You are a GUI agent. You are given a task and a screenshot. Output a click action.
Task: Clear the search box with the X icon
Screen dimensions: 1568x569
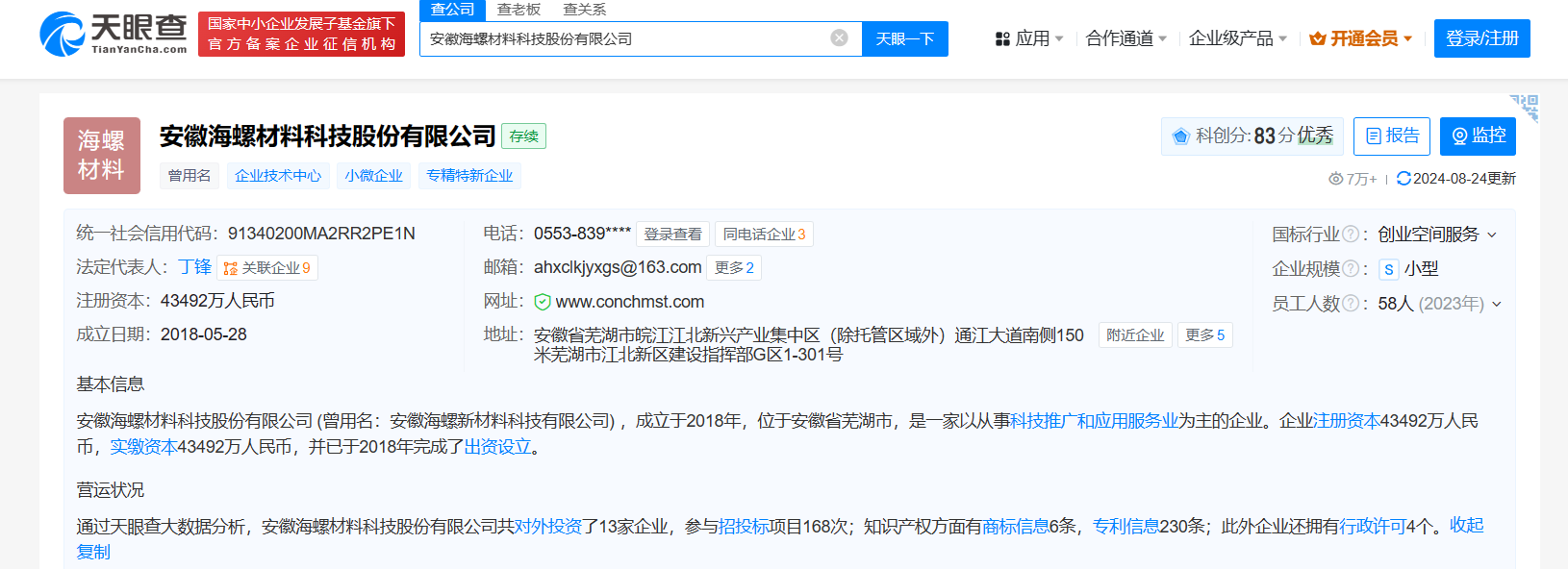point(839,37)
